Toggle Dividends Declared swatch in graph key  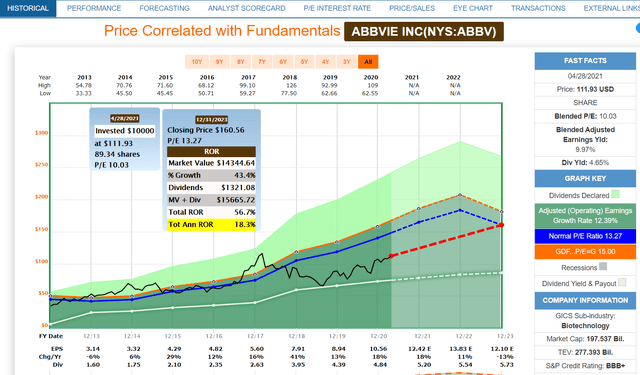point(615,194)
